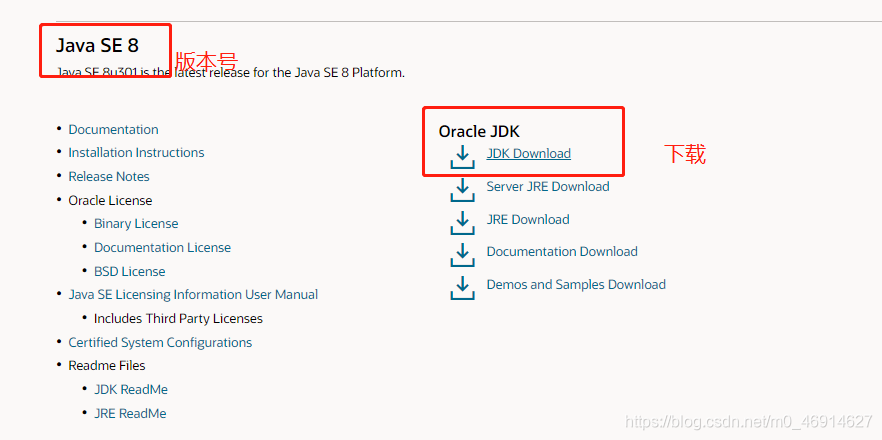
Task: Open the JDK Download link
Action: coord(529,154)
